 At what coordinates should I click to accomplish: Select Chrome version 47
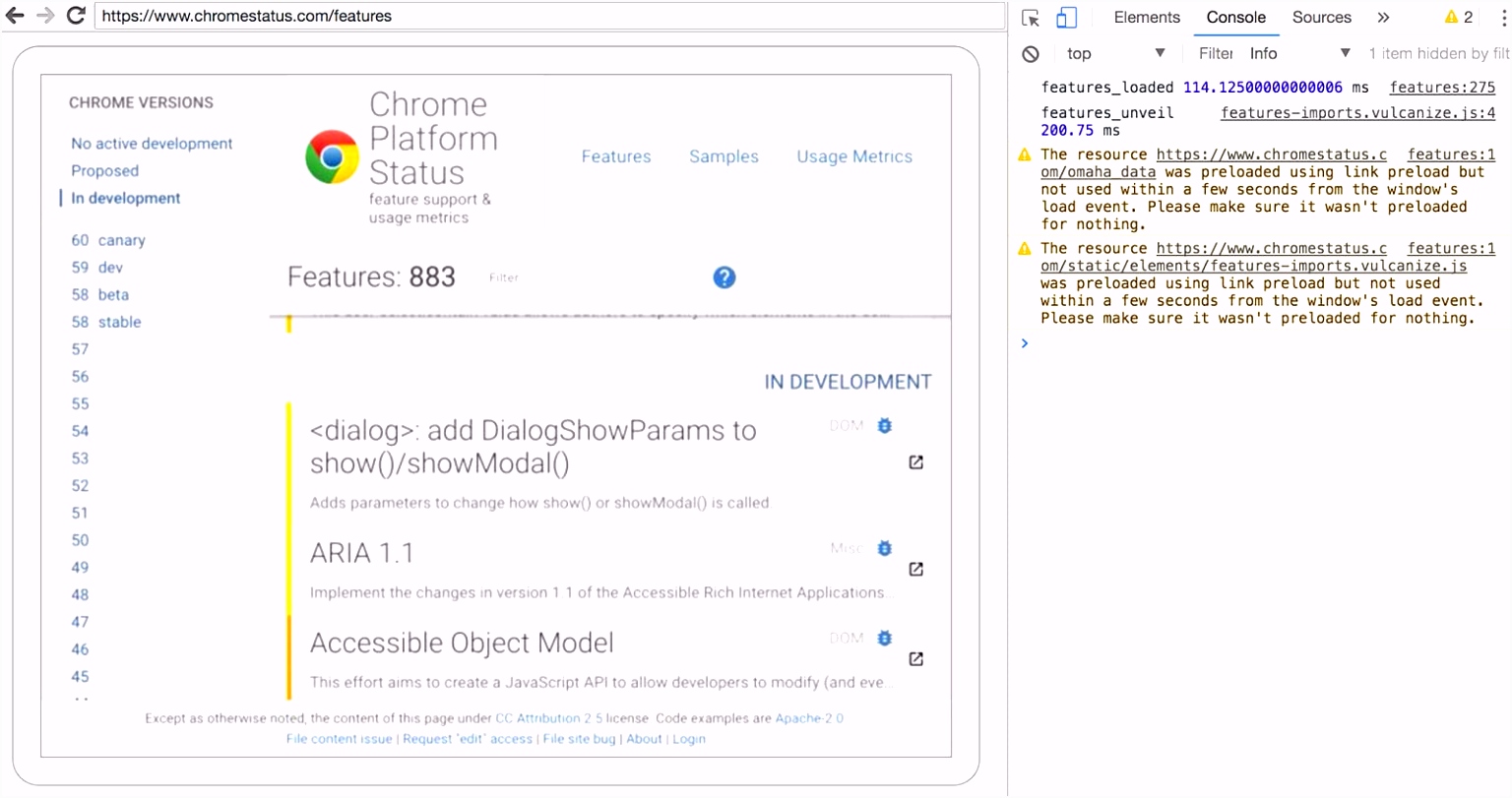(x=80, y=622)
